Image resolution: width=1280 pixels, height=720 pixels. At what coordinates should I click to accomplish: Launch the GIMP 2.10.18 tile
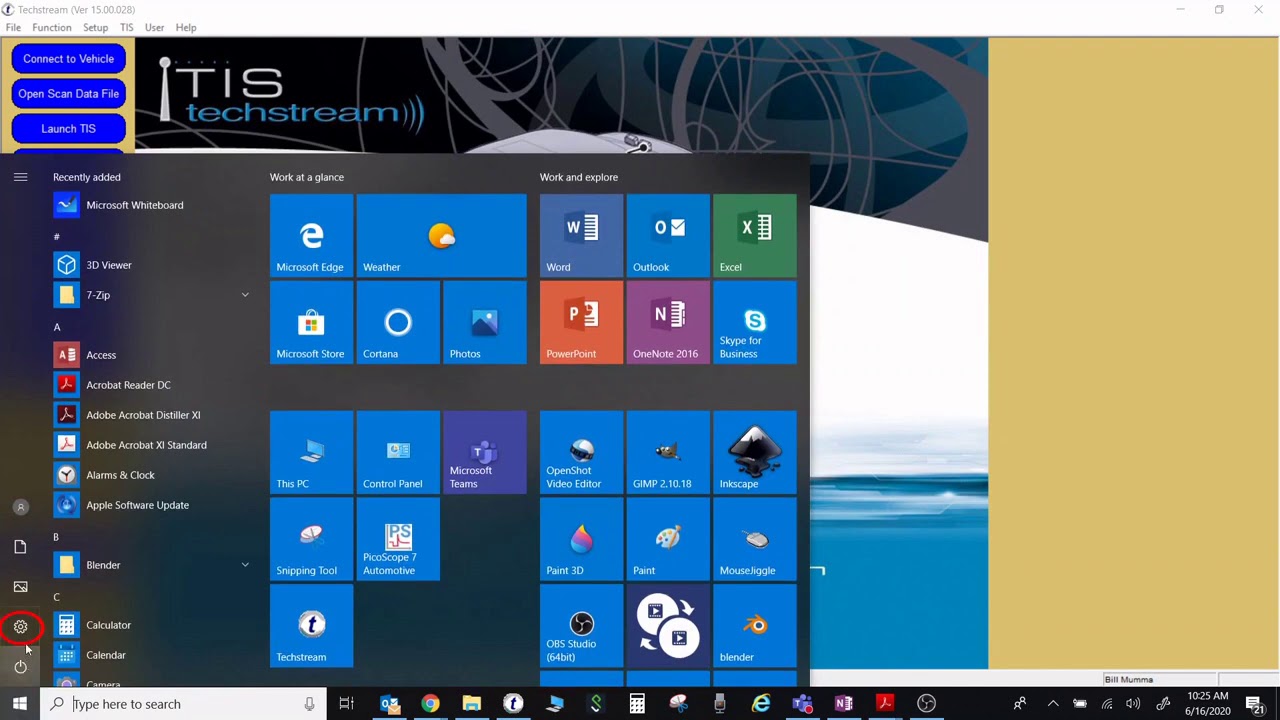[x=668, y=452]
